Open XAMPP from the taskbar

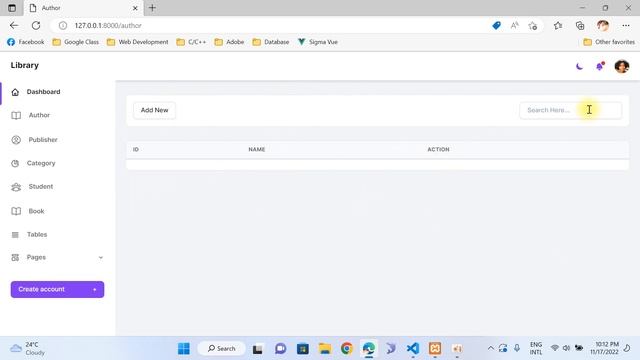435,349
